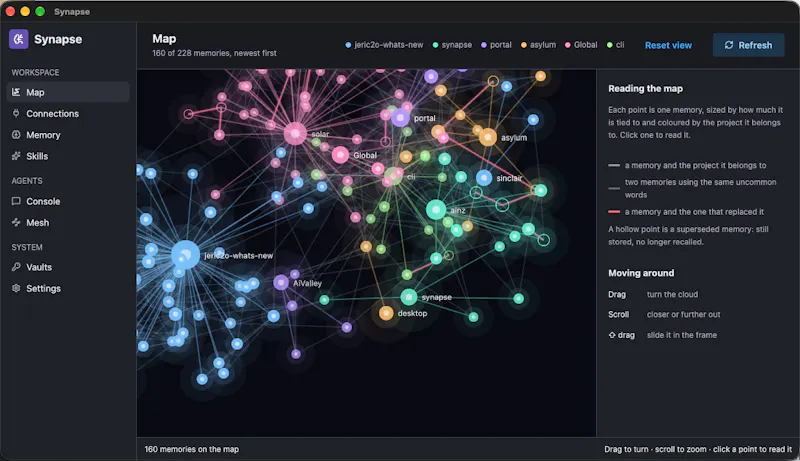Screen dimensions: 800x461
Task: Click the Mesh sidebar icon
Action: tap(16, 222)
